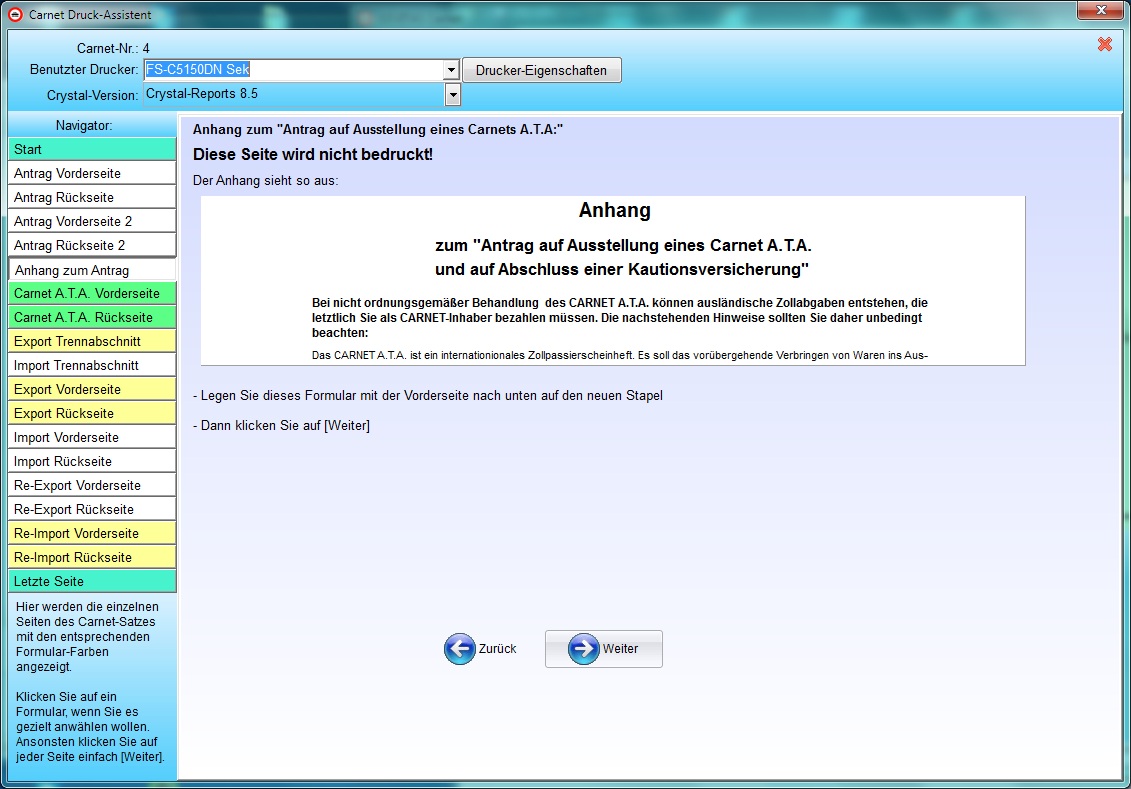Click the blue Zurück arrow icon
The height and width of the screenshot is (789, 1131).
tap(459, 649)
